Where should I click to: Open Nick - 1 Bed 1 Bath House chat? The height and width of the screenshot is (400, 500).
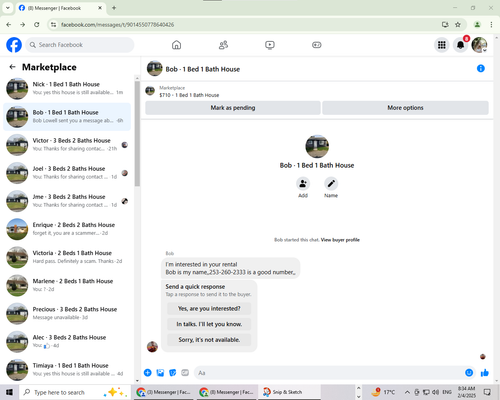[x=67, y=88]
